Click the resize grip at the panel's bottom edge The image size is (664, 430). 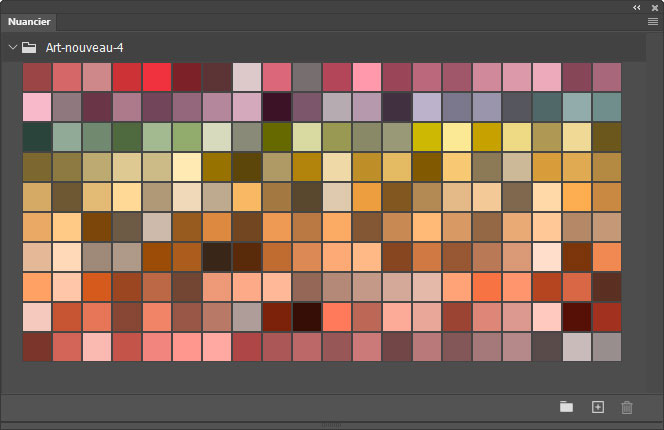click(332, 426)
